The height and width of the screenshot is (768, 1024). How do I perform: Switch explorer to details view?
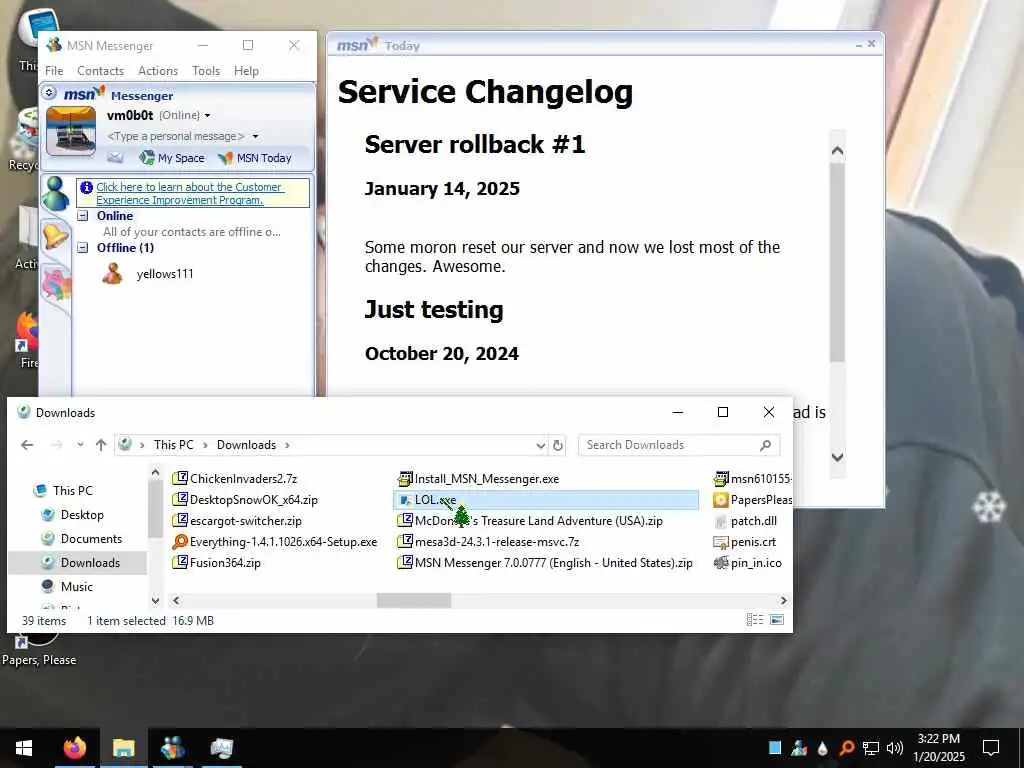coord(754,620)
